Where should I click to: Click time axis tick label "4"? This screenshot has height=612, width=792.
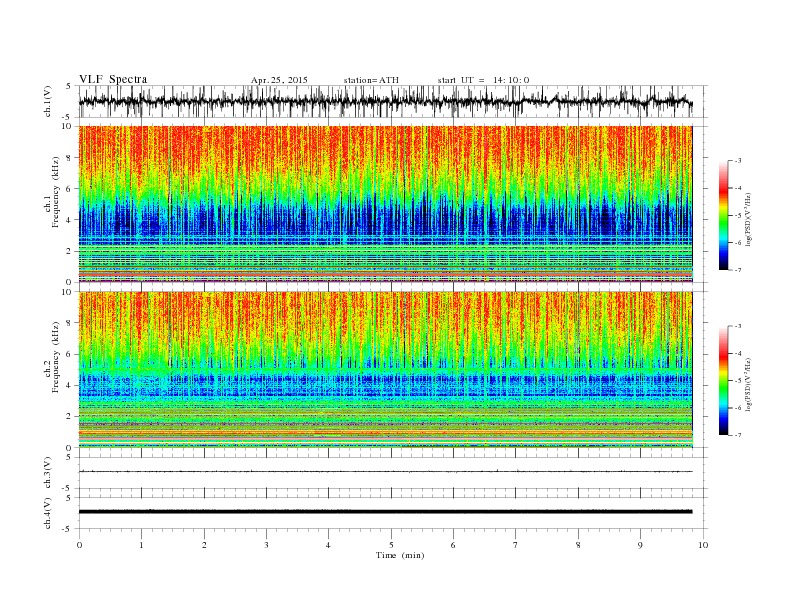click(x=328, y=545)
